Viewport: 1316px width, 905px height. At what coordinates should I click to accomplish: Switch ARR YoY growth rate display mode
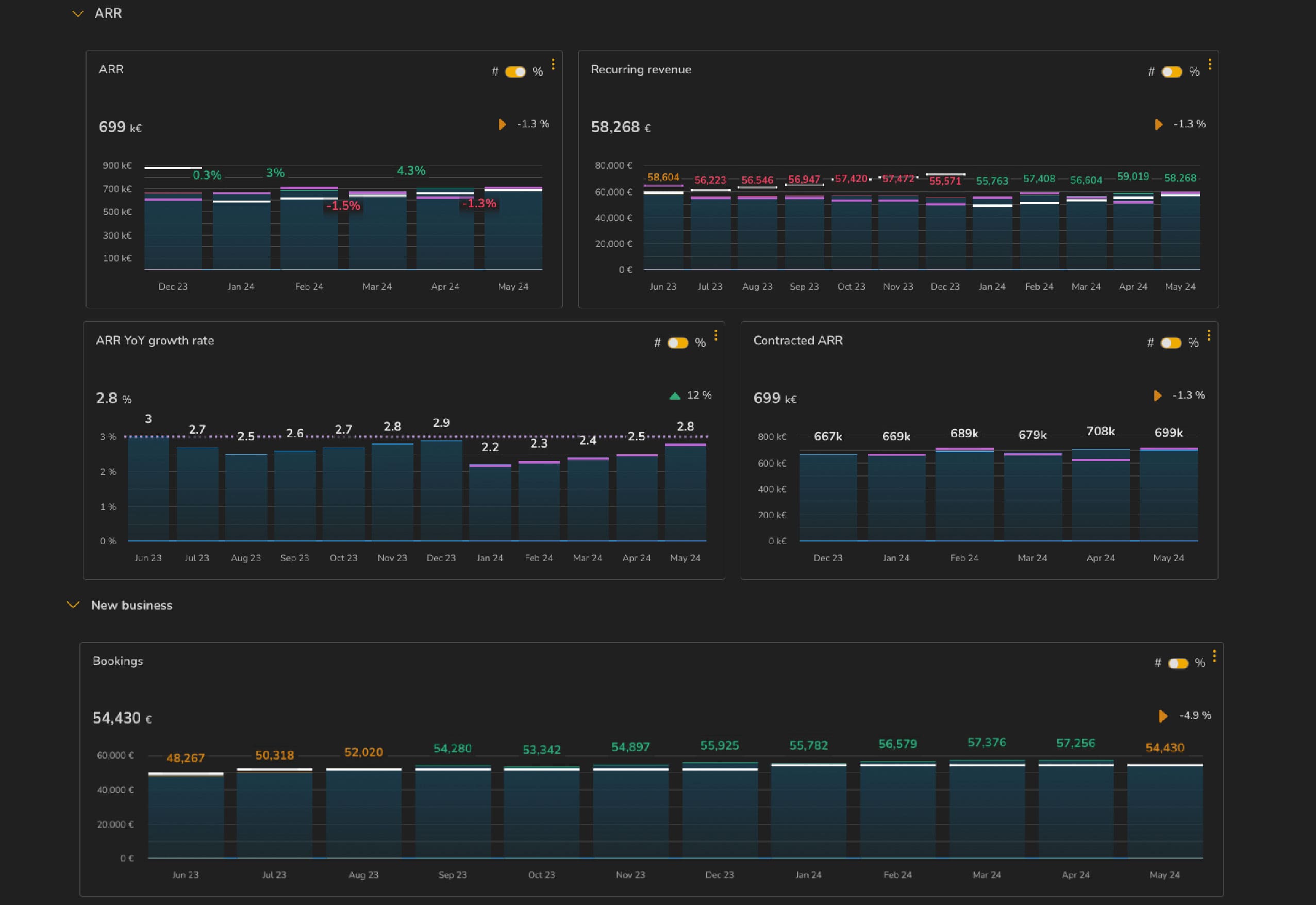[x=678, y=342]
